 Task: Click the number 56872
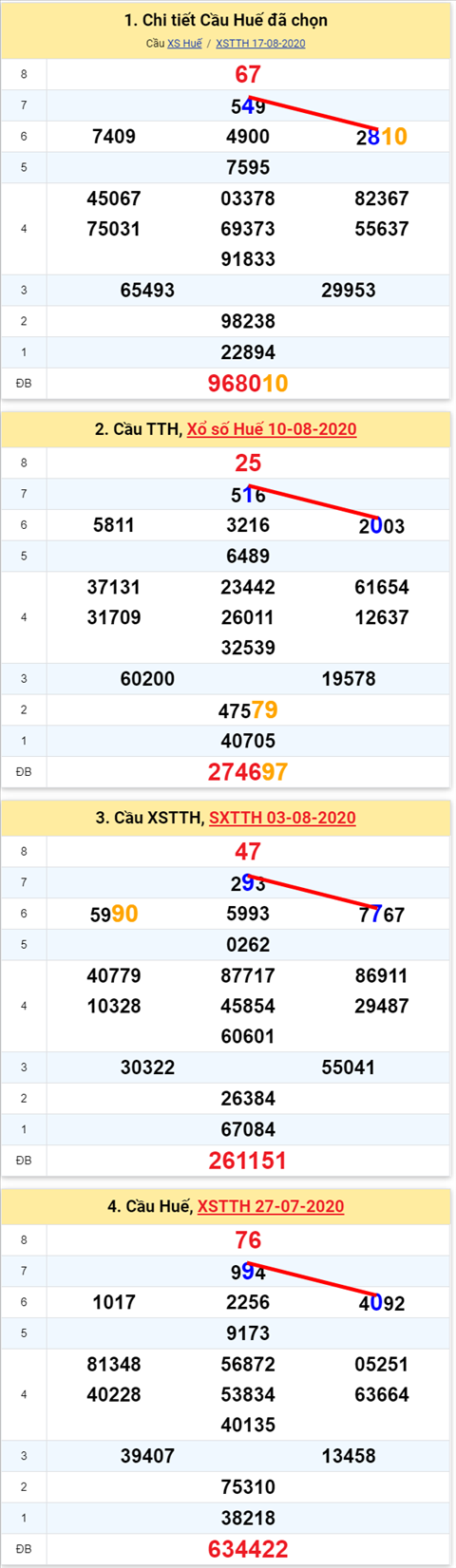(x=248, y=1364)
